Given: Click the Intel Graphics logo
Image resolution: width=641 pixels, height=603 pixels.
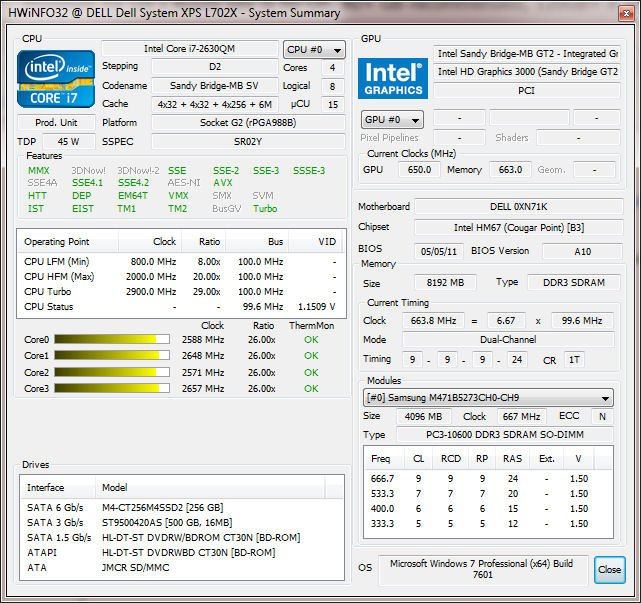Looking at the screenshot, I should tap(393, 78).
